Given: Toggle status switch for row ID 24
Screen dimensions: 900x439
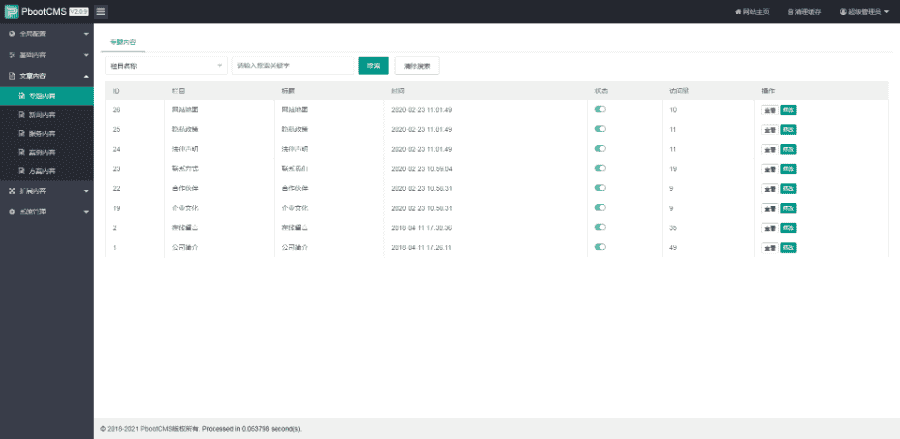Looking at the screenshot, I should 600,149.
